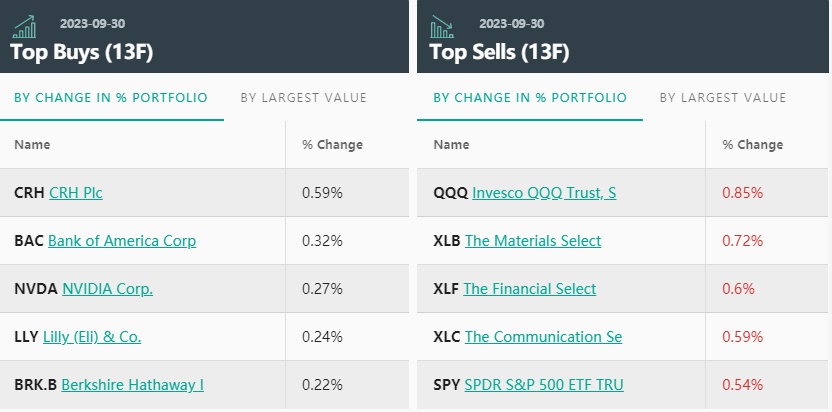Click the 'Name' column header in Top Sells
The height and width of the screenshot is (412, 832).
click(x=451, y=145)
